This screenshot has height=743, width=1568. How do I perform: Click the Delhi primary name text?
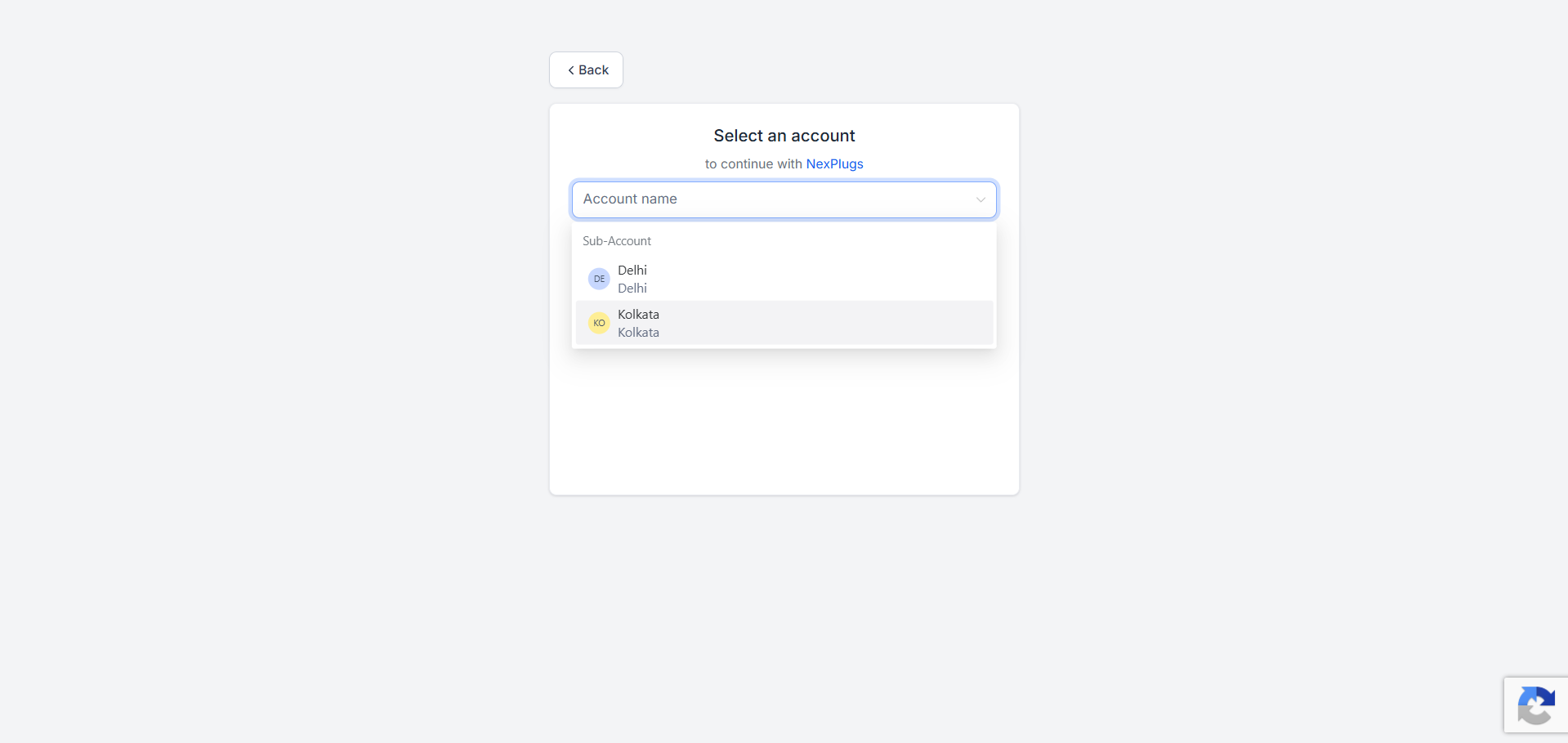coord(632,270)
